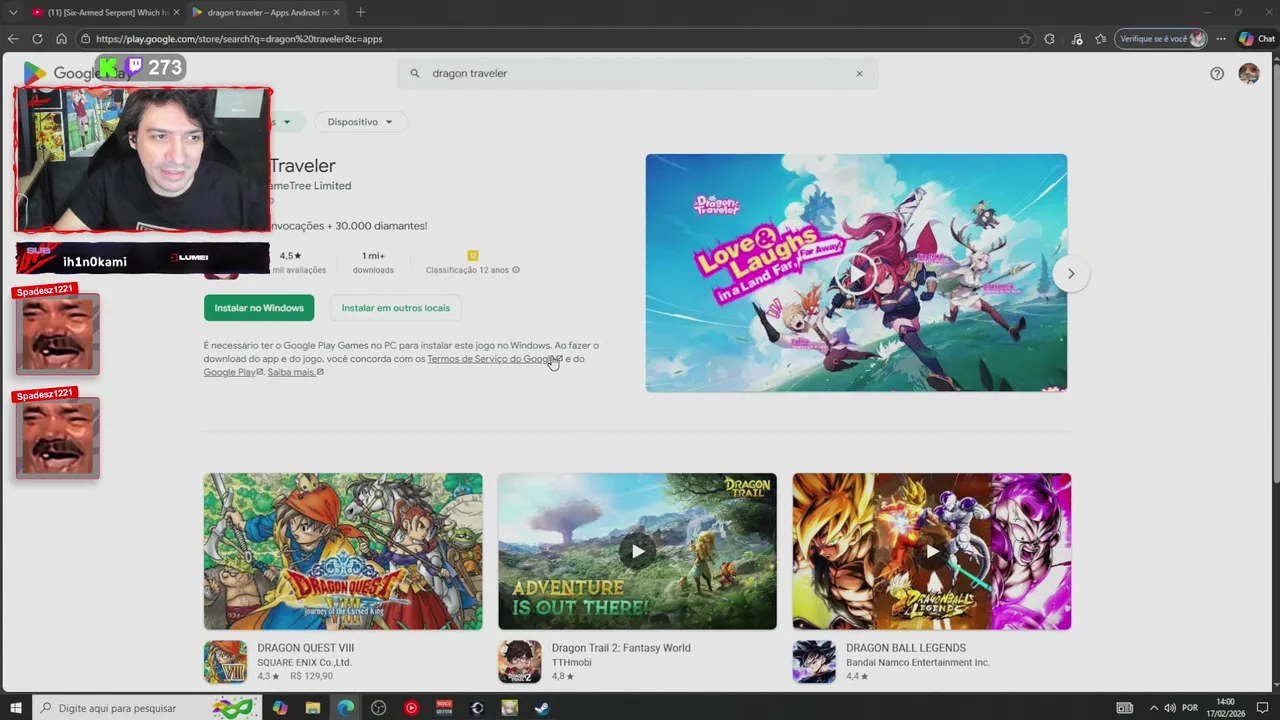The image size is (1280, 720).
Task: Open DRAGON BALL LEGENDS title text
Action: click(x=906, y=648)
